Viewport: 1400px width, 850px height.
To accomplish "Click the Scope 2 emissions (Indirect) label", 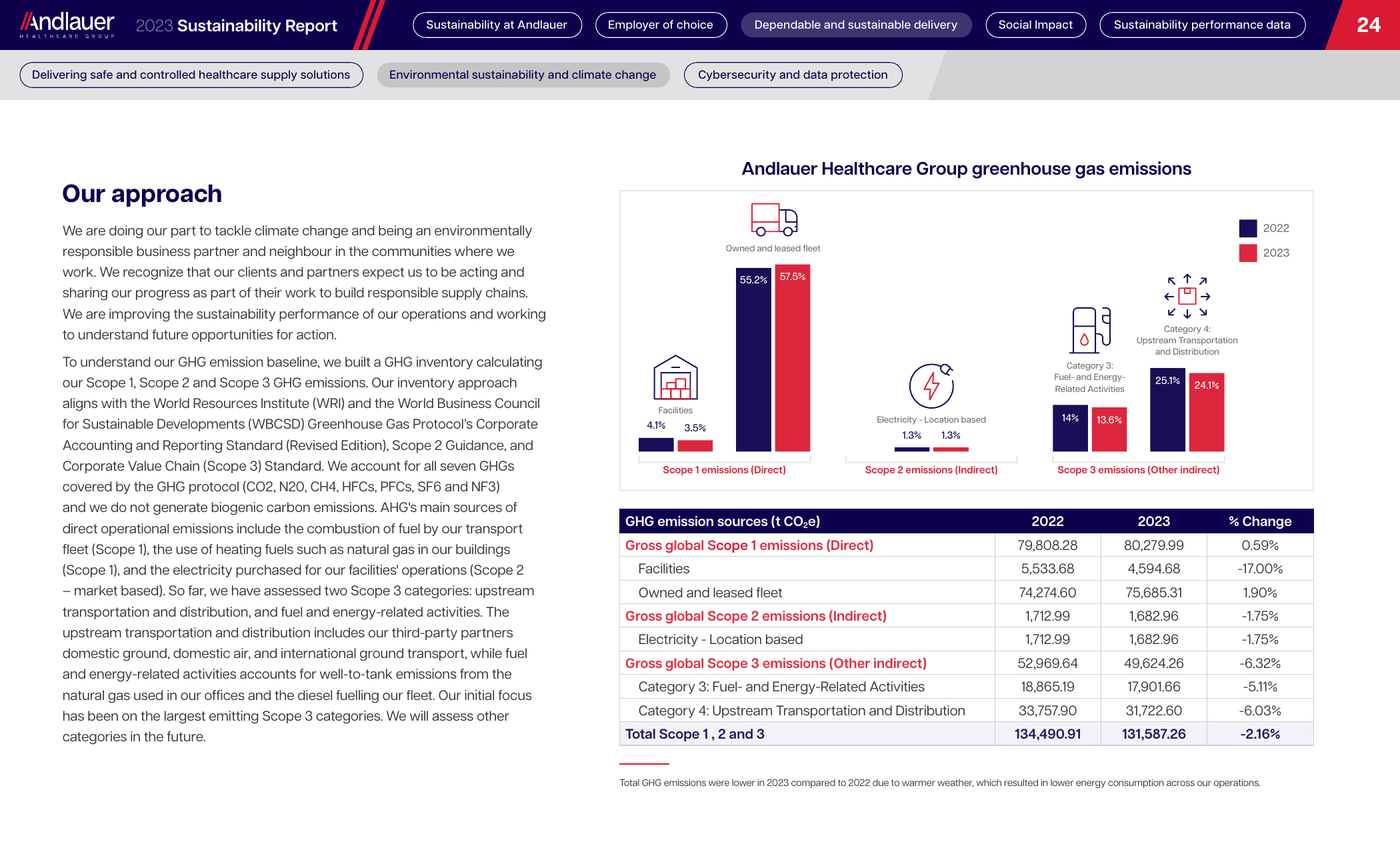I will (931, 470).
